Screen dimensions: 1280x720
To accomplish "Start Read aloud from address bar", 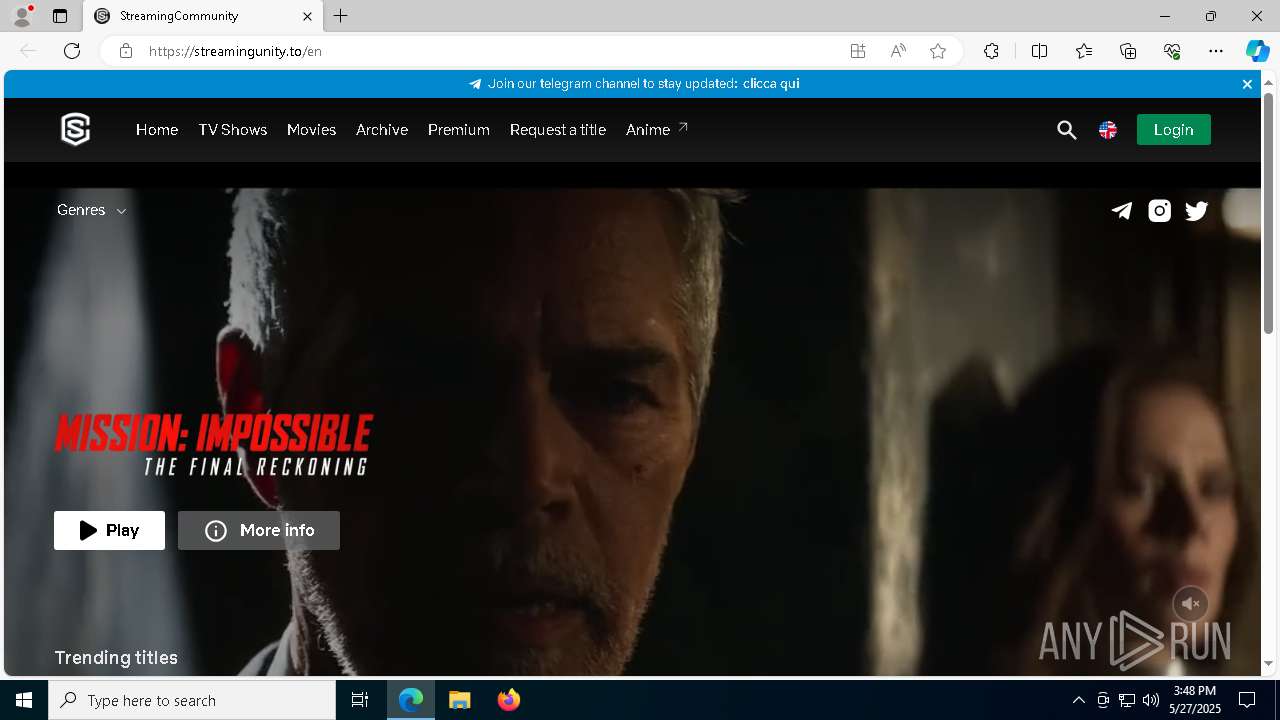I will click(x=898, y=51).
